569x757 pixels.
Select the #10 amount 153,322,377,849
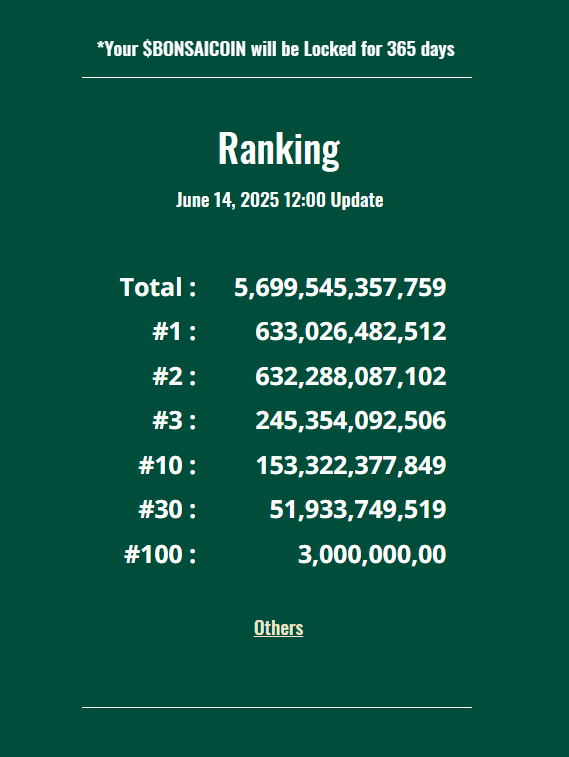point(351,465)
